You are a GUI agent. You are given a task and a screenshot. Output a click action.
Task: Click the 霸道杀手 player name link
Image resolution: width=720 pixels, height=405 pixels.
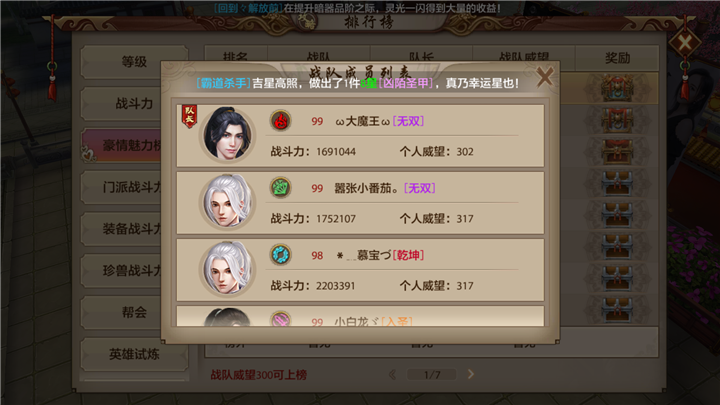(x=223, y=83)
